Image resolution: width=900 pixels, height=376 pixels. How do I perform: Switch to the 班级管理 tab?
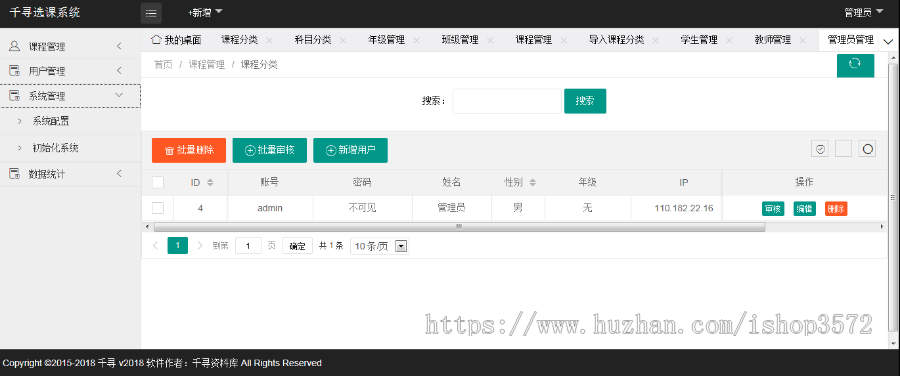[x=460, y=40]
